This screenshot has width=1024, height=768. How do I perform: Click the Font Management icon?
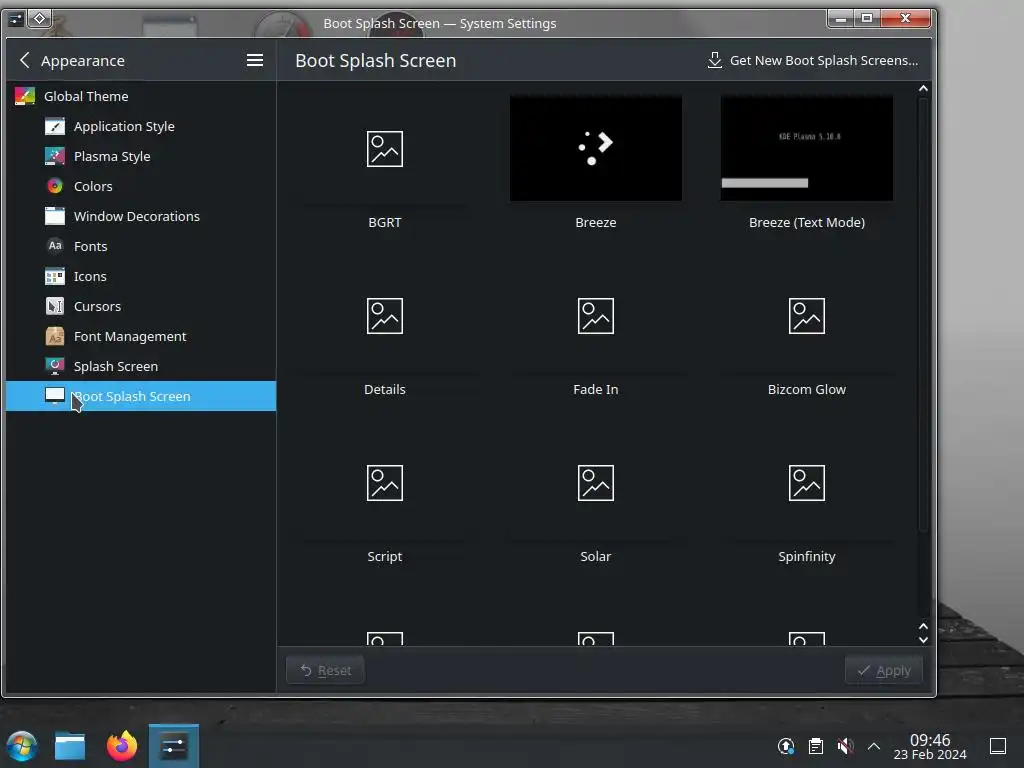(x=55, y=336)
